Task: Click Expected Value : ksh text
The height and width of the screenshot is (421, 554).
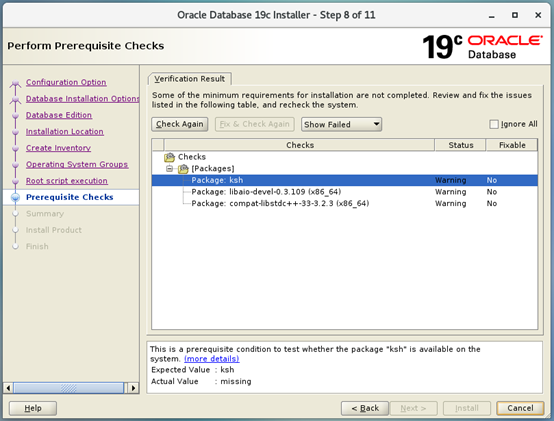Action: point(193,370)
